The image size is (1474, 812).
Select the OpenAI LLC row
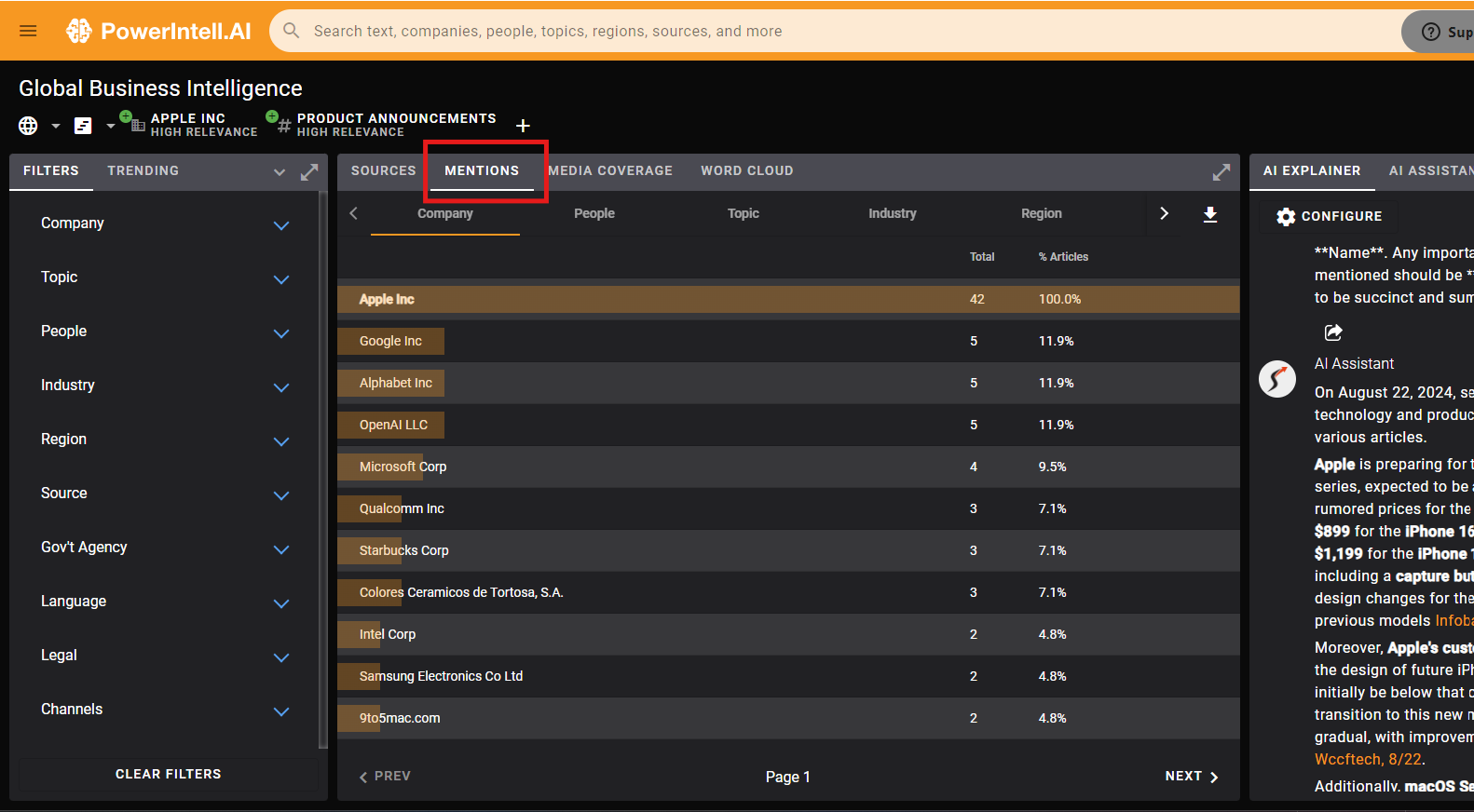coord(788,426)
